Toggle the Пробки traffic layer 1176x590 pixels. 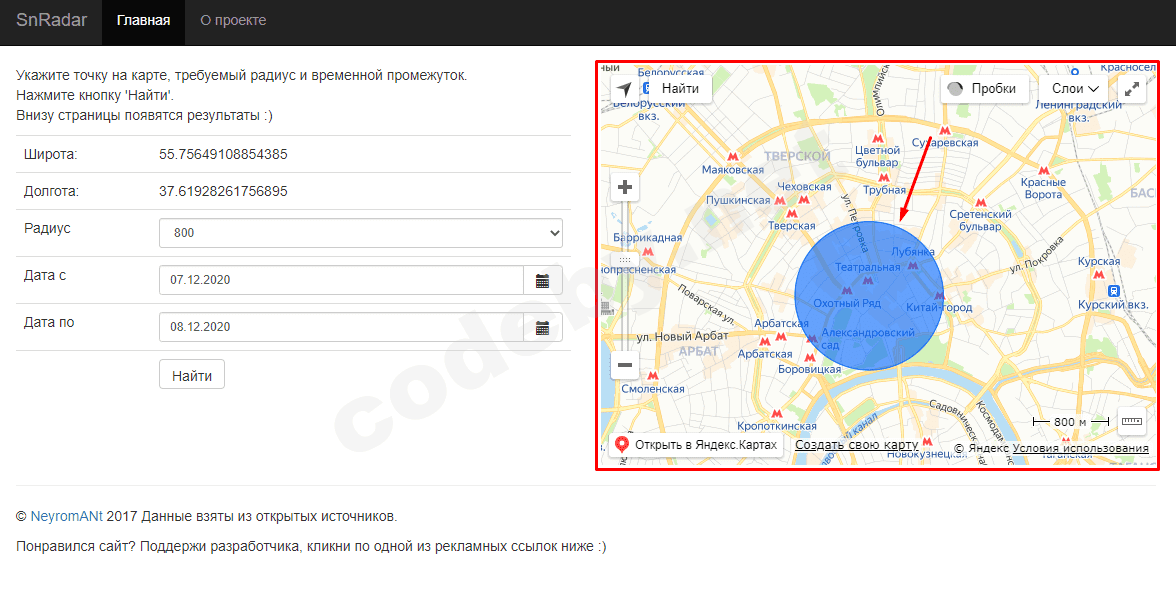[x=983, y=88]
